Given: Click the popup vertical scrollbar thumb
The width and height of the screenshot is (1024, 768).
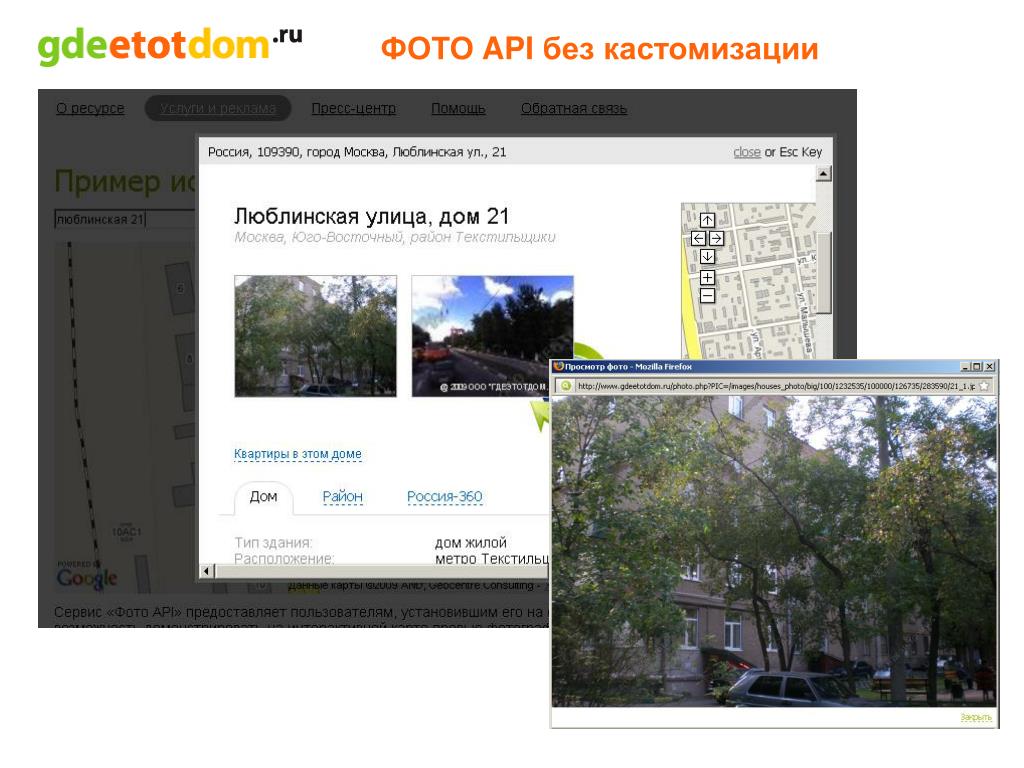Looking at the screenshot, I should 824,273.
